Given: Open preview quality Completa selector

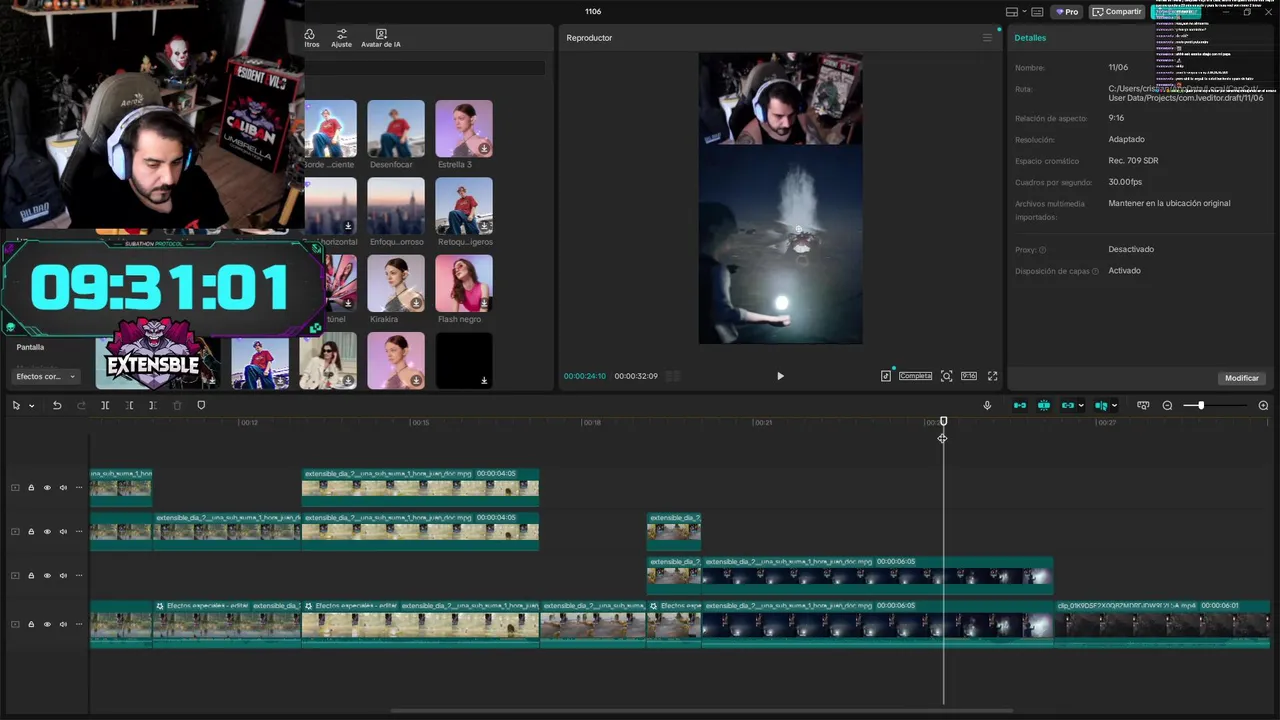Looking at the screenshot, I should pos(915,376).
